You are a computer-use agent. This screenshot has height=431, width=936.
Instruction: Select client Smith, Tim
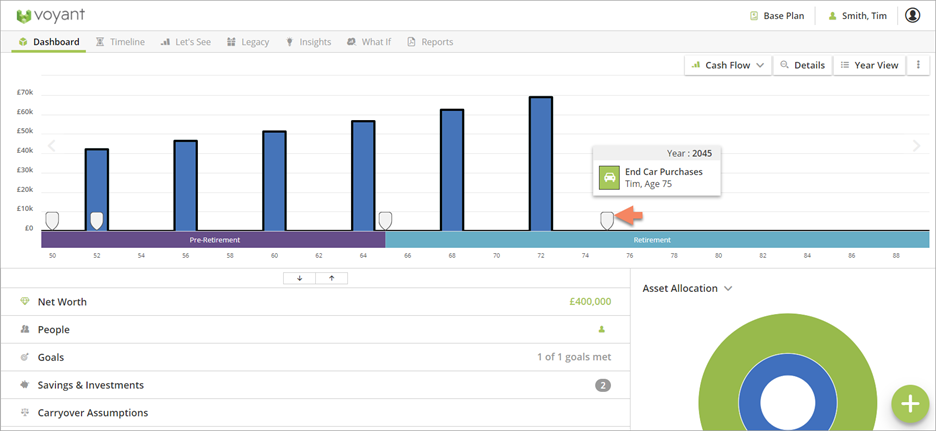coord(857,16)
